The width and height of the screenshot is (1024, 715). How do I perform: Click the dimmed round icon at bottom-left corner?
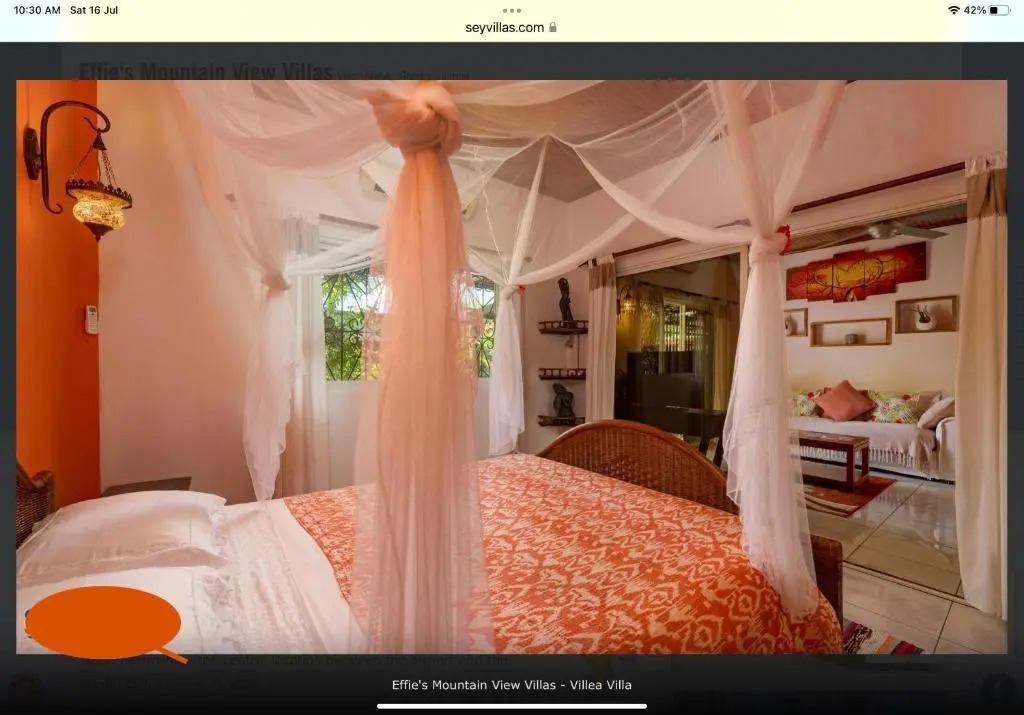[24, 690]
